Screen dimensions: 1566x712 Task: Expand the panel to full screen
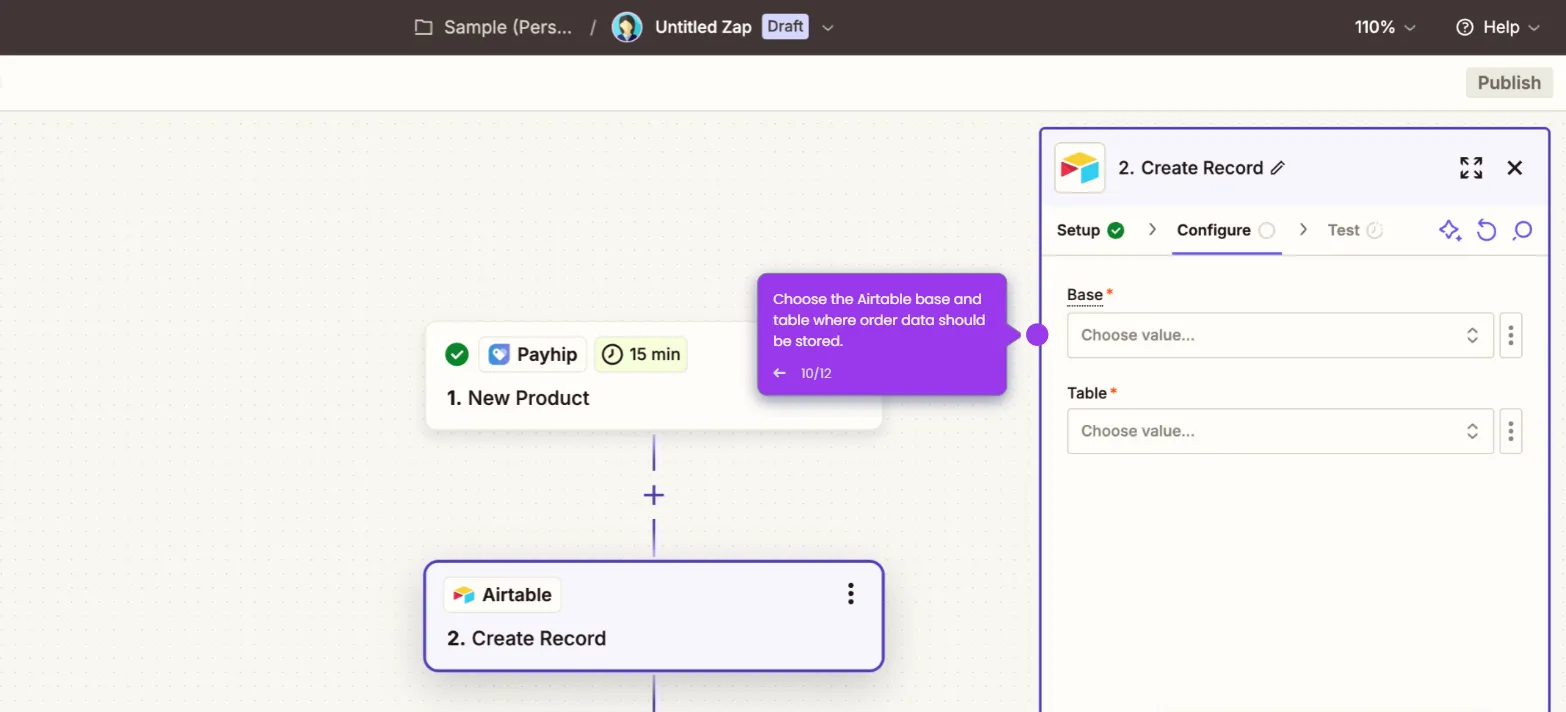pos(1471,168)
